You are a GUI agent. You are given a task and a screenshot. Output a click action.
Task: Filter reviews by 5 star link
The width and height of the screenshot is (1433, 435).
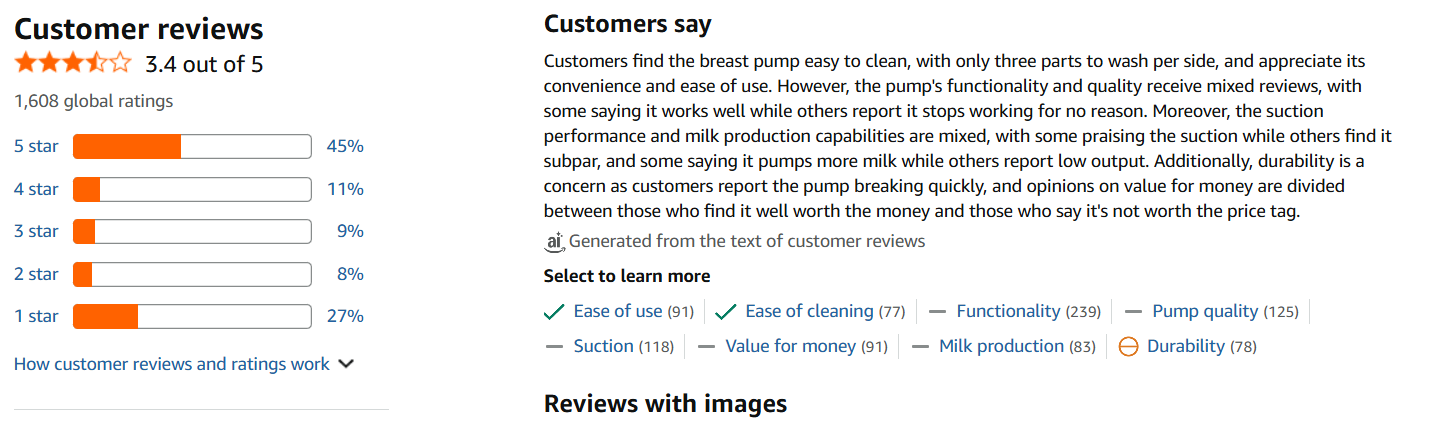[36, 147]
